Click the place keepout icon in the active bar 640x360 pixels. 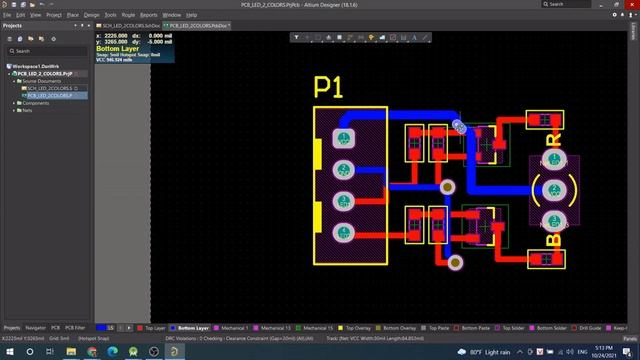tap(393, 38)
